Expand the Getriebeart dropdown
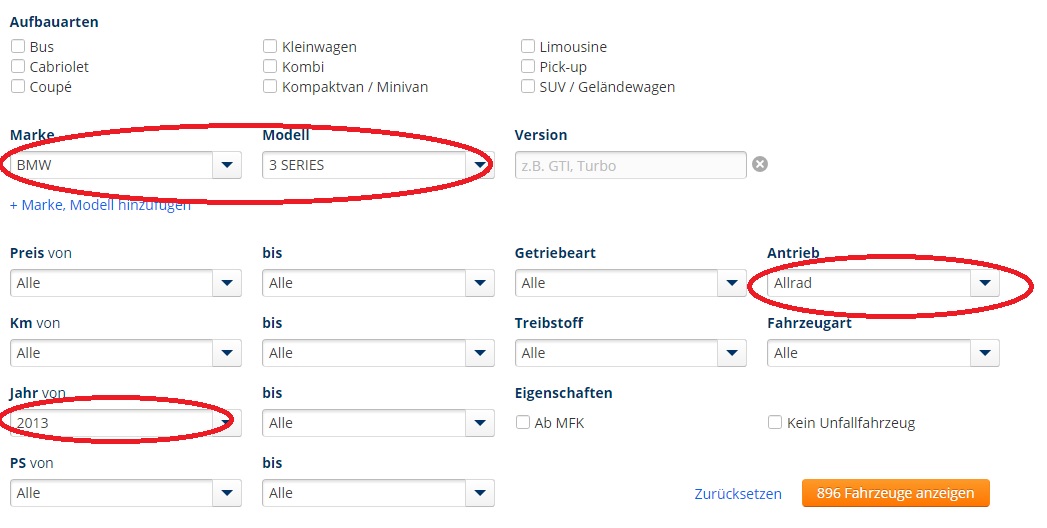This screenshot has width=1047, height=528. (630, 283)
